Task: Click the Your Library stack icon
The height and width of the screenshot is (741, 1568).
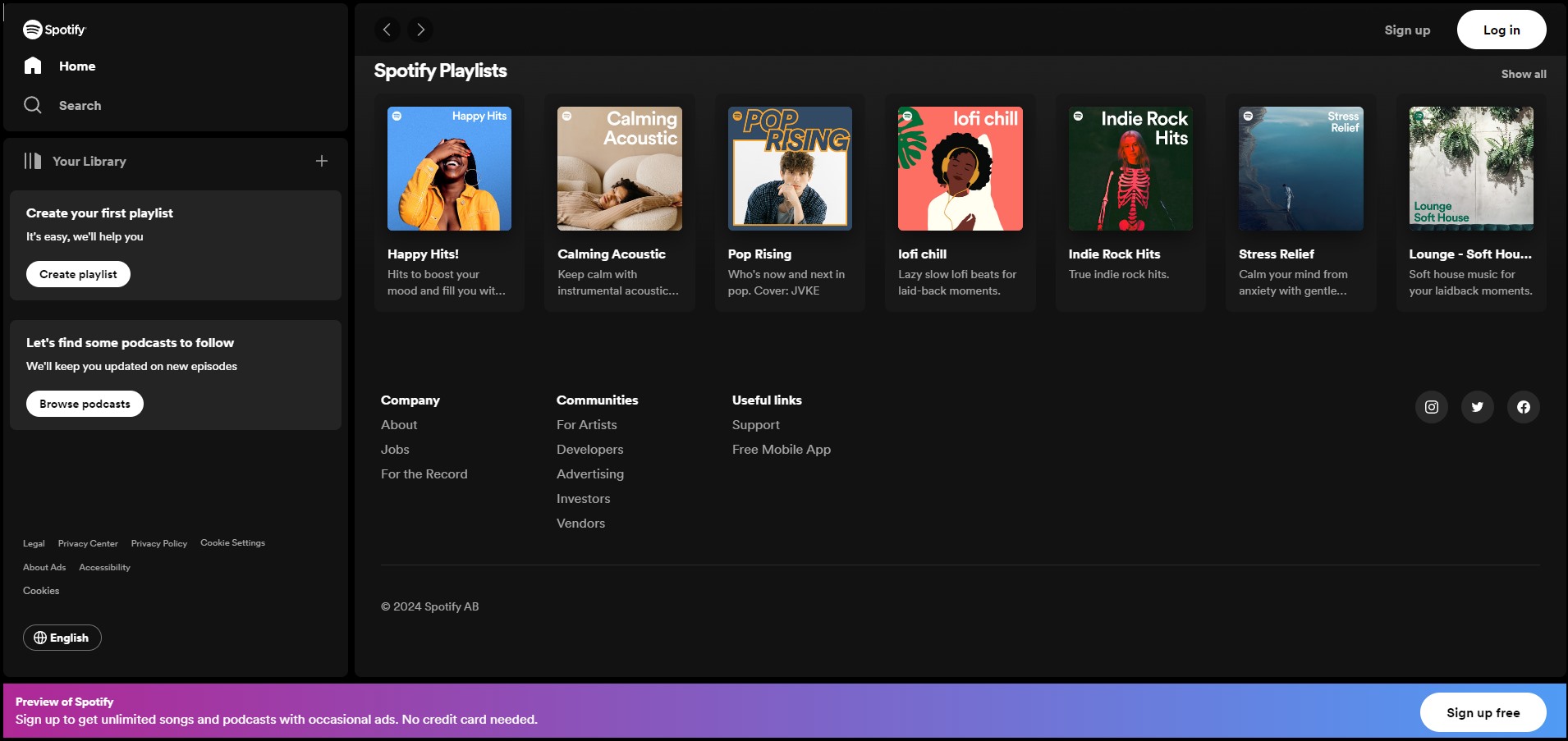Action: (33, 161)
